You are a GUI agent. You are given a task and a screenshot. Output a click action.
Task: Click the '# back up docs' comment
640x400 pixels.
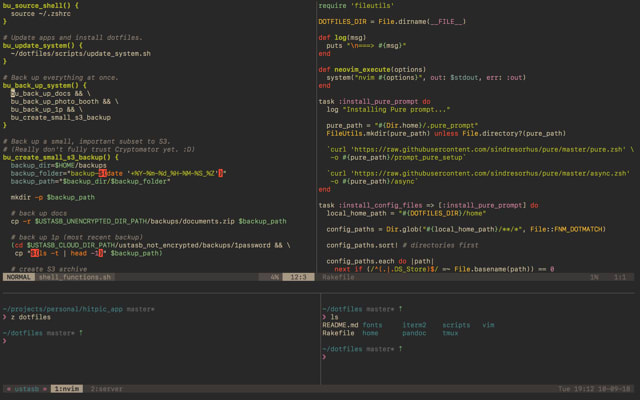click(x=39, y=213)
